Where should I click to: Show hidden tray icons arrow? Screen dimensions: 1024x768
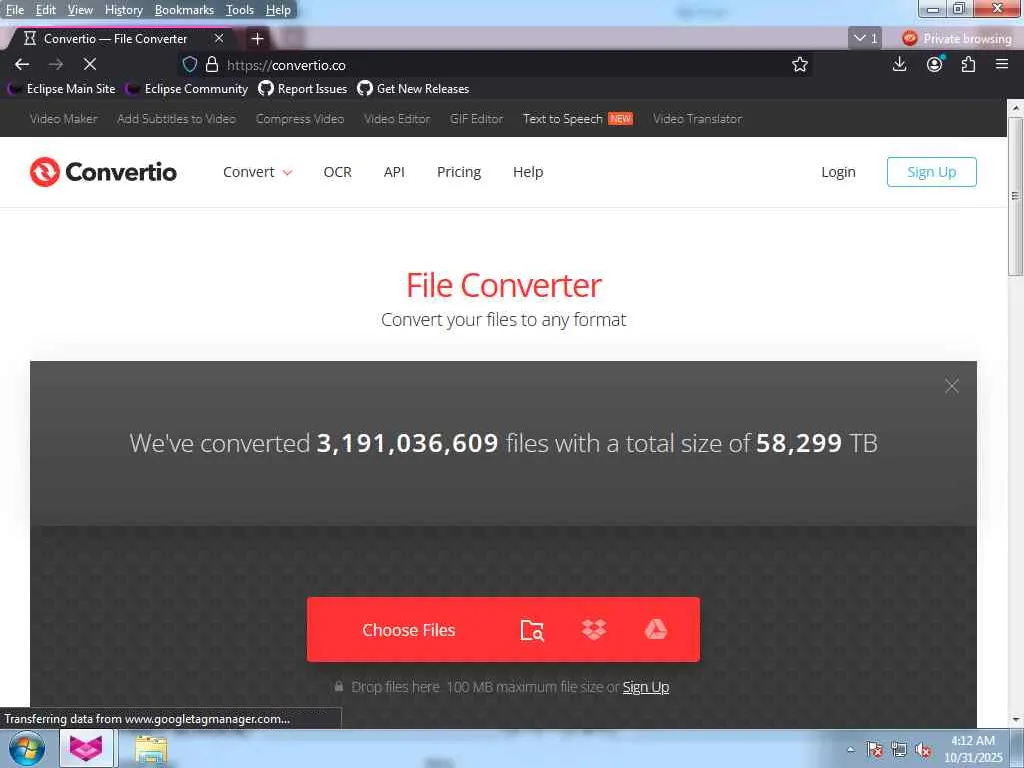(850, 749)
